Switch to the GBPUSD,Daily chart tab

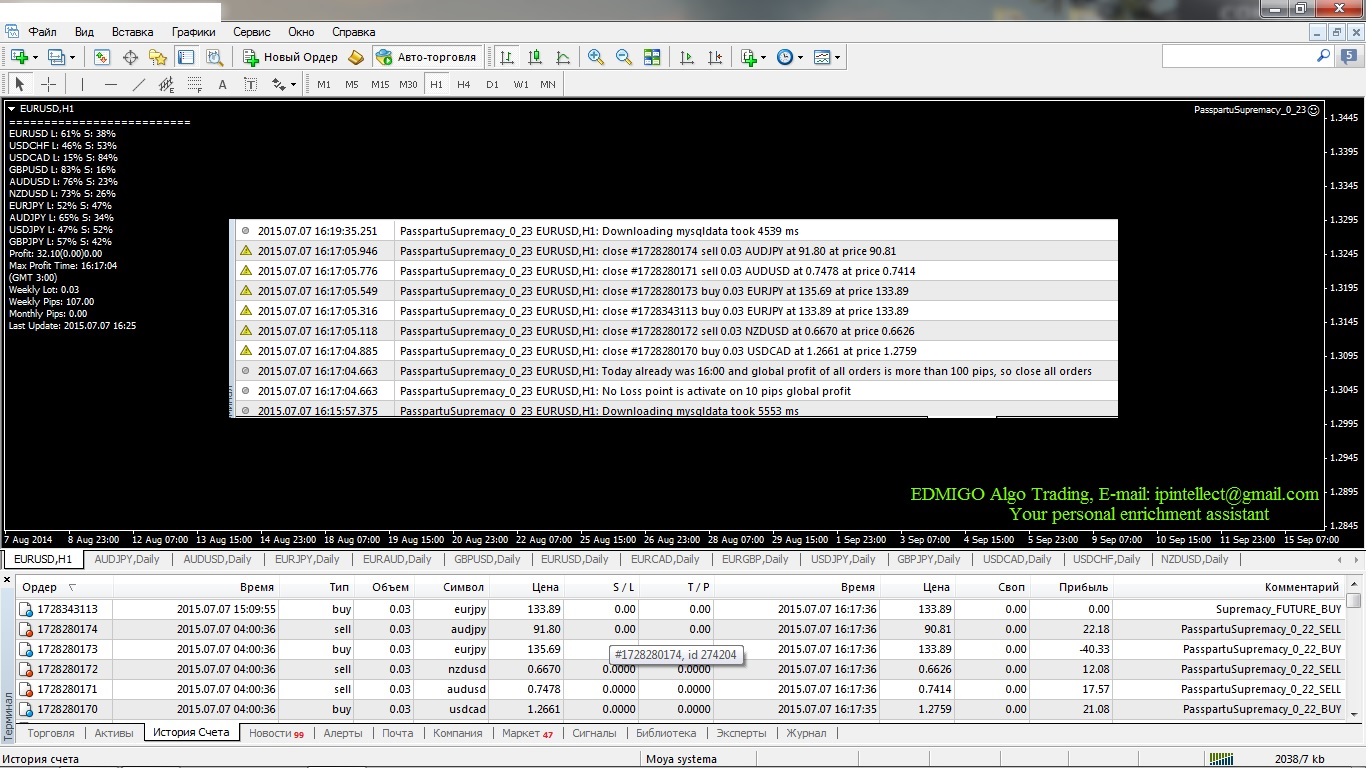pyautogui.click(x=487, y=559)
